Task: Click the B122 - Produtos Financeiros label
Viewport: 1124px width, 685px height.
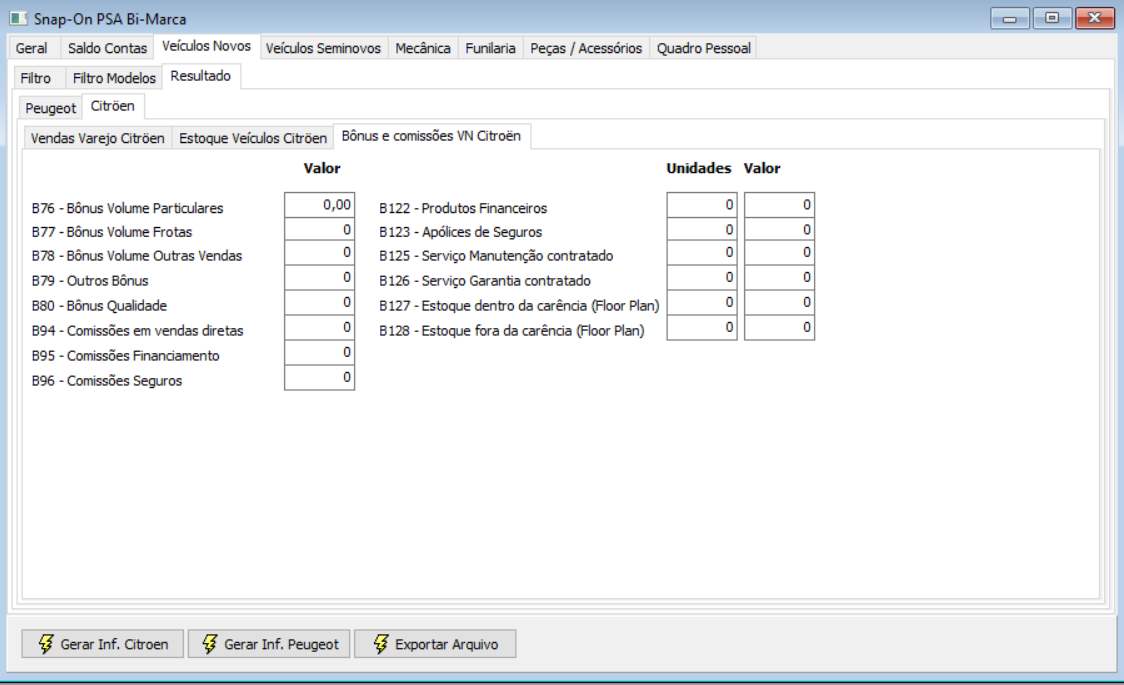Action: pos(463,209)
